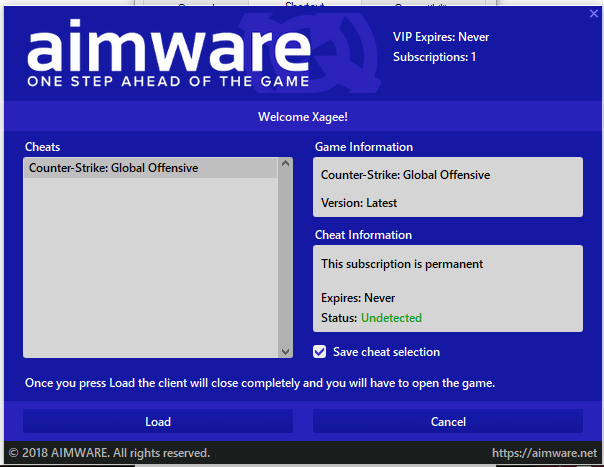This screenshot has width=604, height=467.
Task: Close the aimware loader window with X
Action: point(594,13)
